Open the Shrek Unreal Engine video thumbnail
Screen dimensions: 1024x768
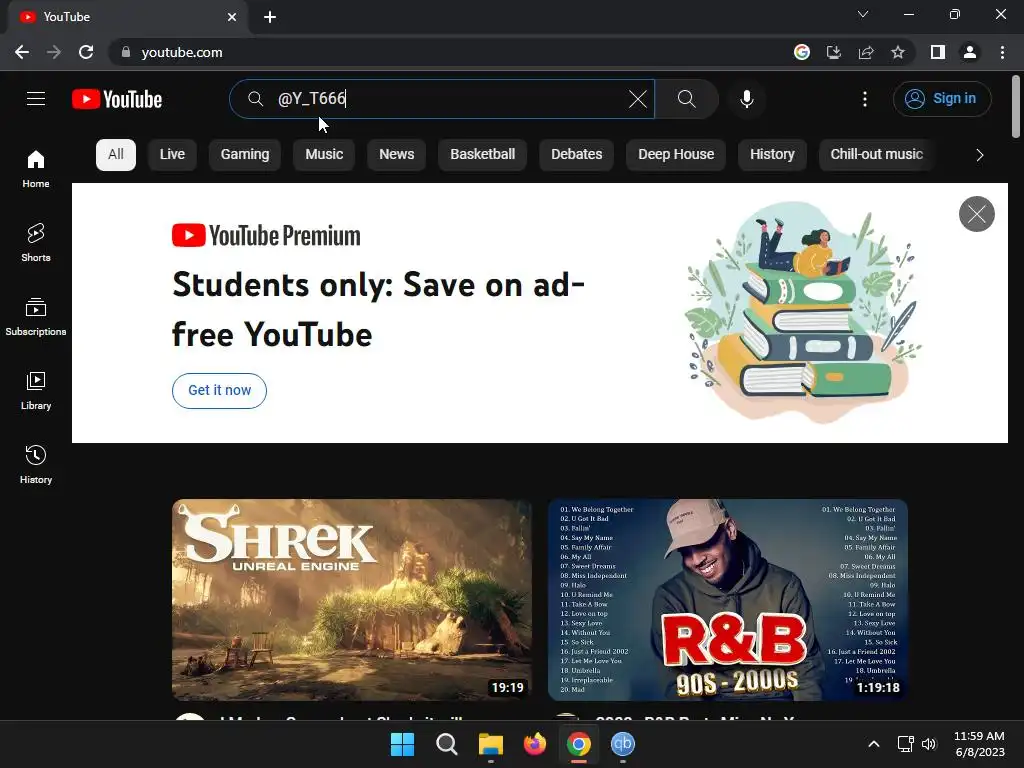(x=352, y=600)
